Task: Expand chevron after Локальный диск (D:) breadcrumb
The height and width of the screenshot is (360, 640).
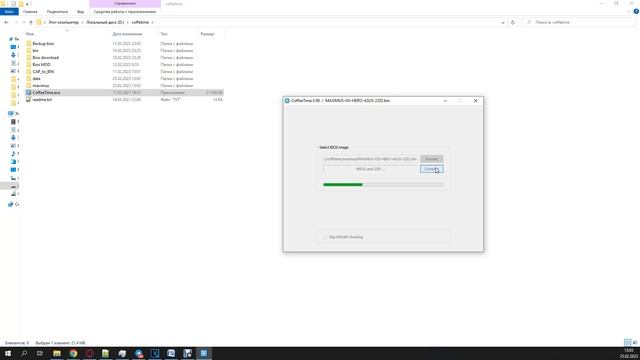Action: click(x=127, y=22)
